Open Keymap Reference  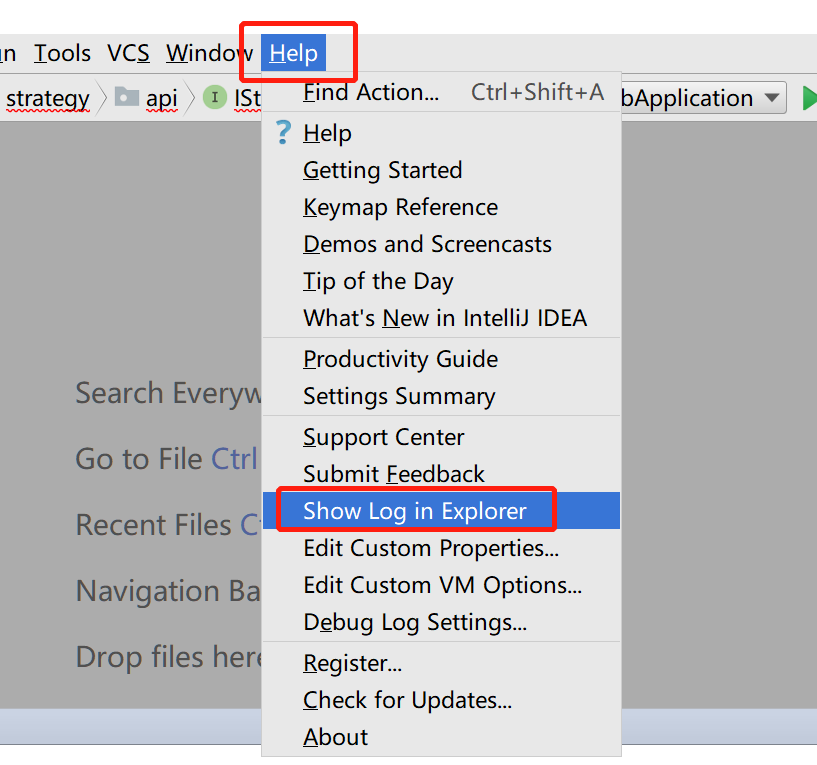point(400,207)
